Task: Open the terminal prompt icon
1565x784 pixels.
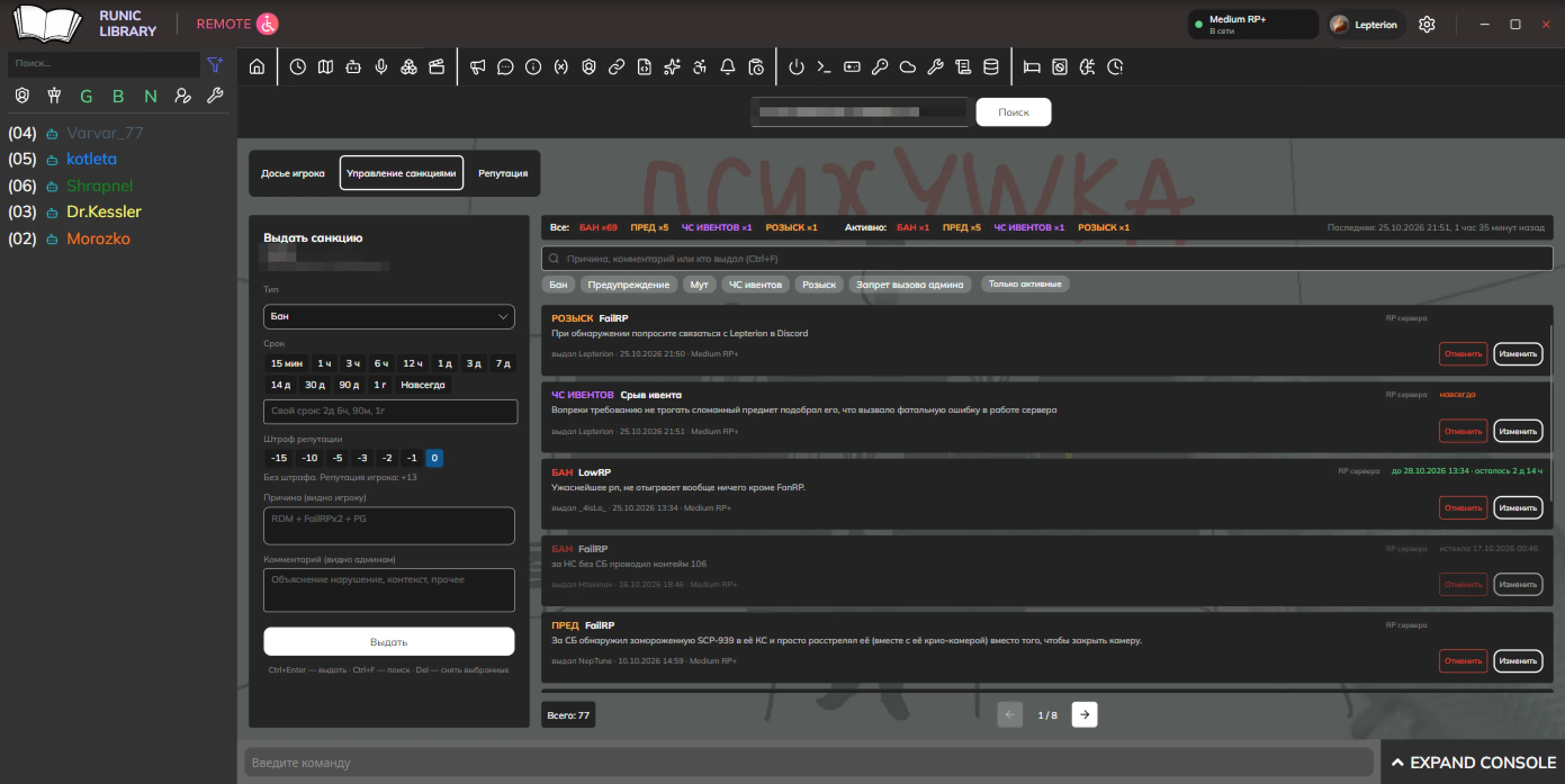Action: tap(825, 67)
